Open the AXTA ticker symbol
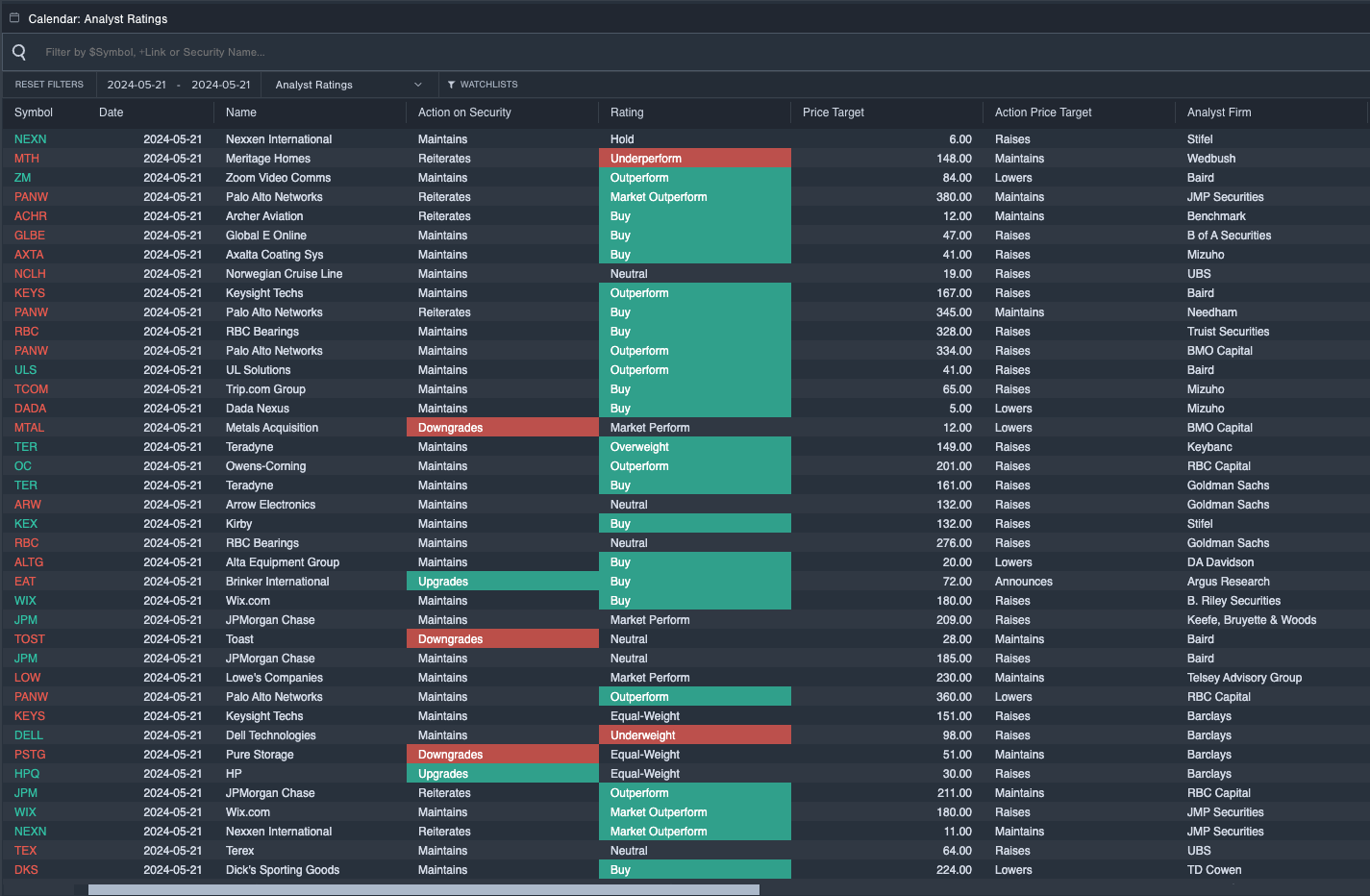This screenshot has width=1370, height=896. coord(29,255)
